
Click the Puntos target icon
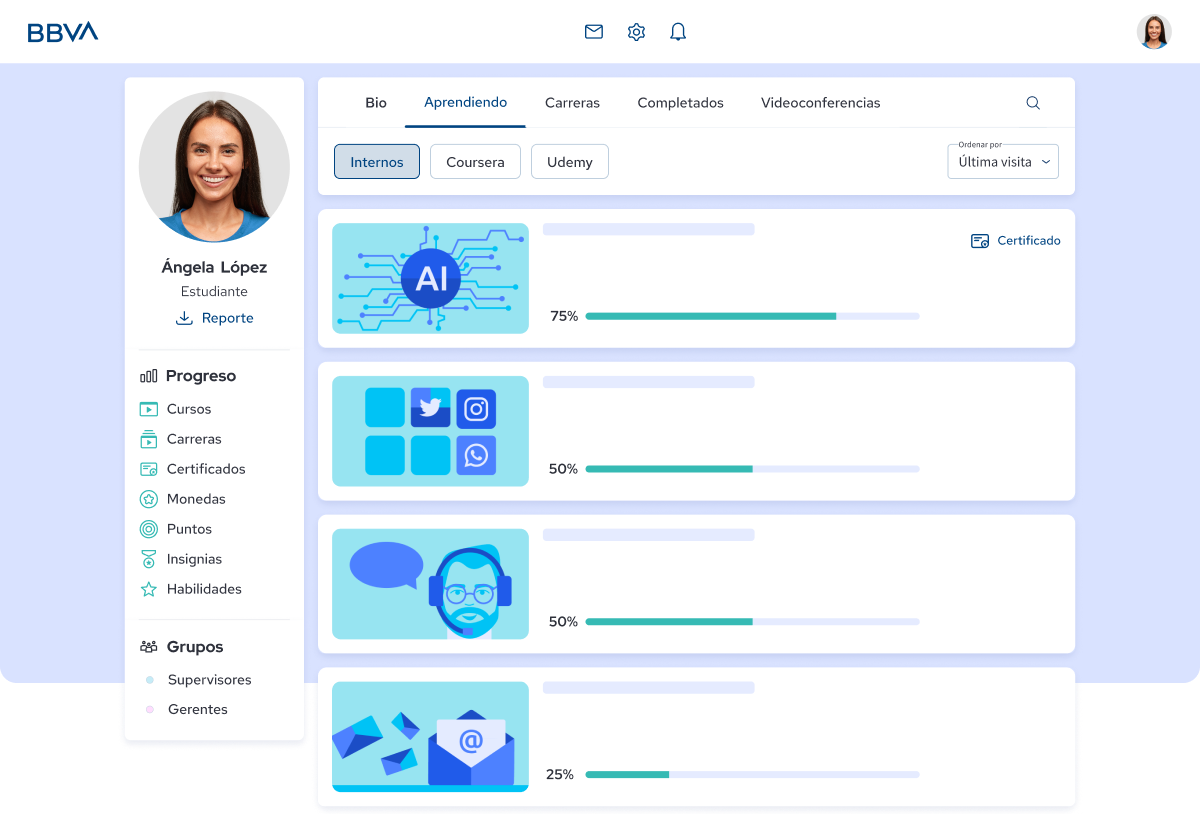[149, 529]
